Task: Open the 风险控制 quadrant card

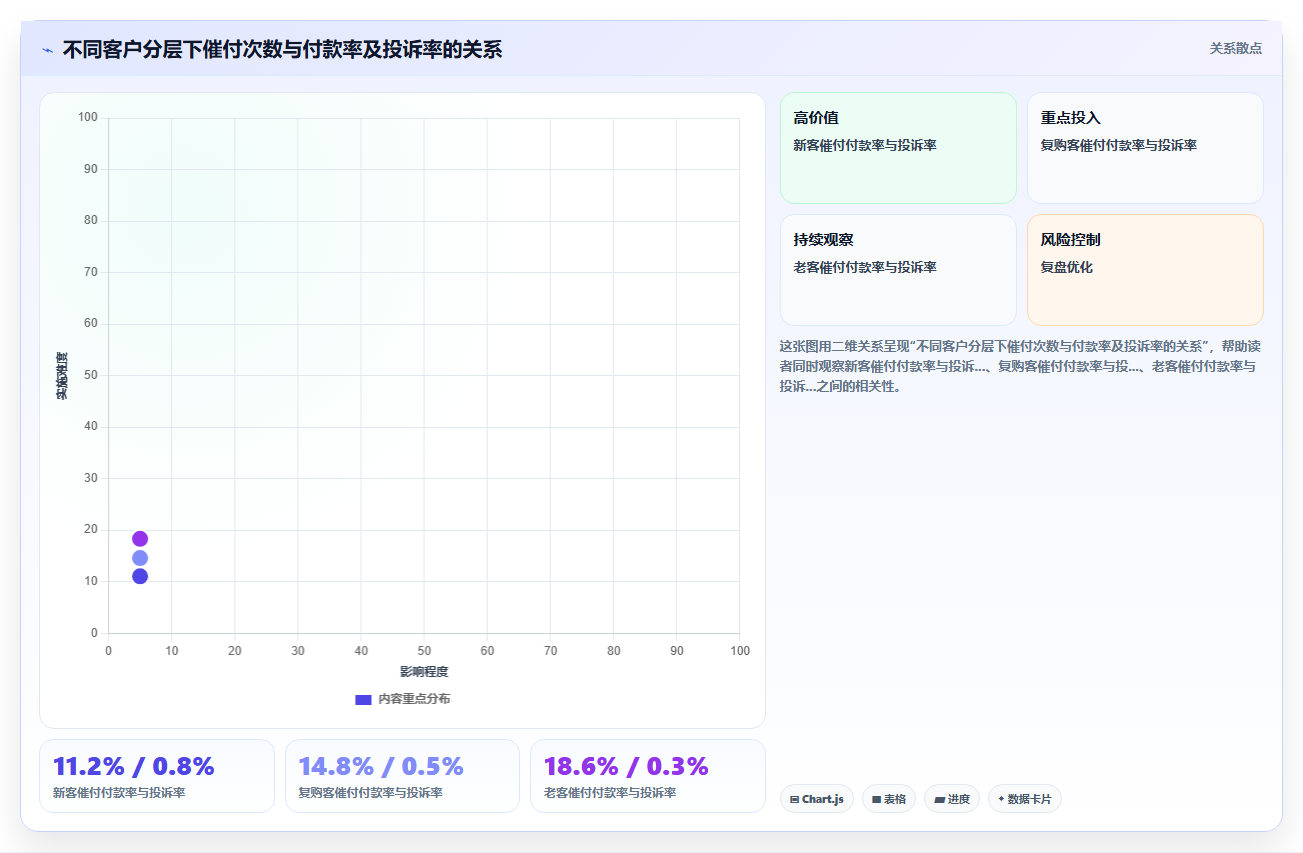Action: pos(1145,270)
